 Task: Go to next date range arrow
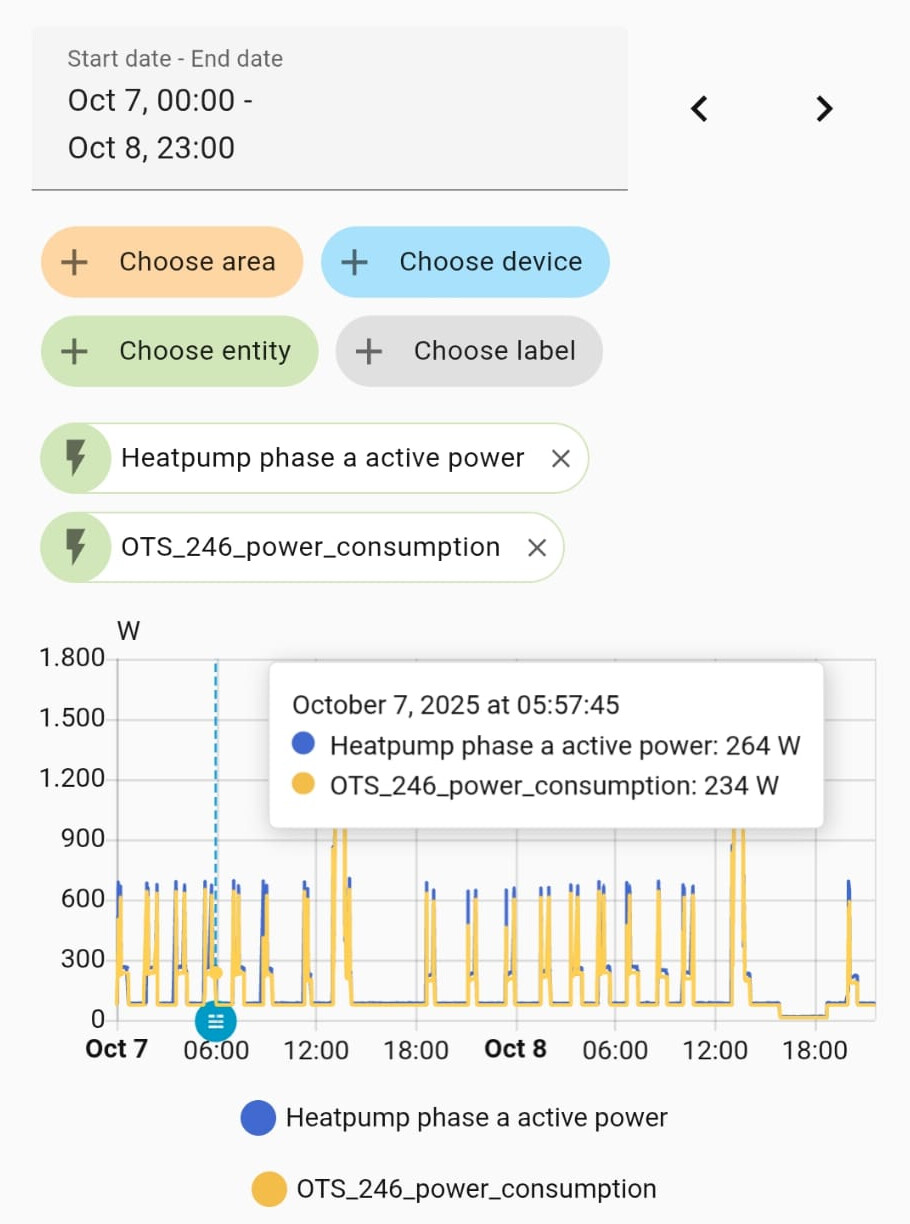pyautogui.click(x=824, y=108)
